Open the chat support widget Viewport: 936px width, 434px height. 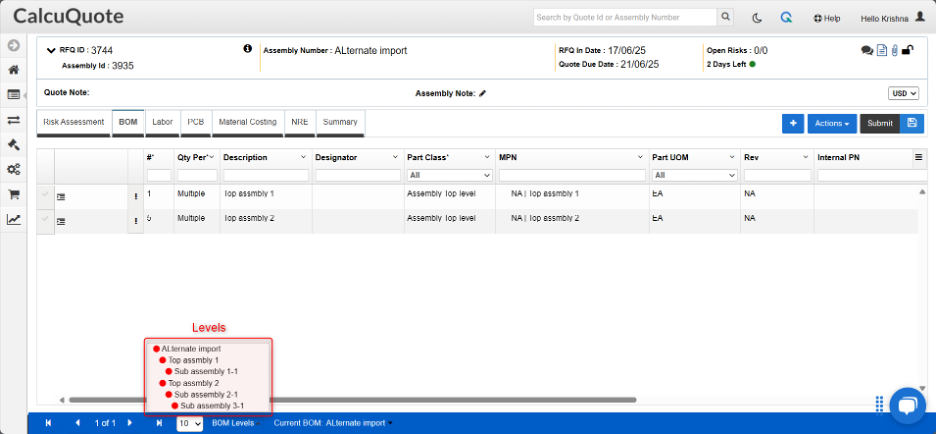pos(907,405)
